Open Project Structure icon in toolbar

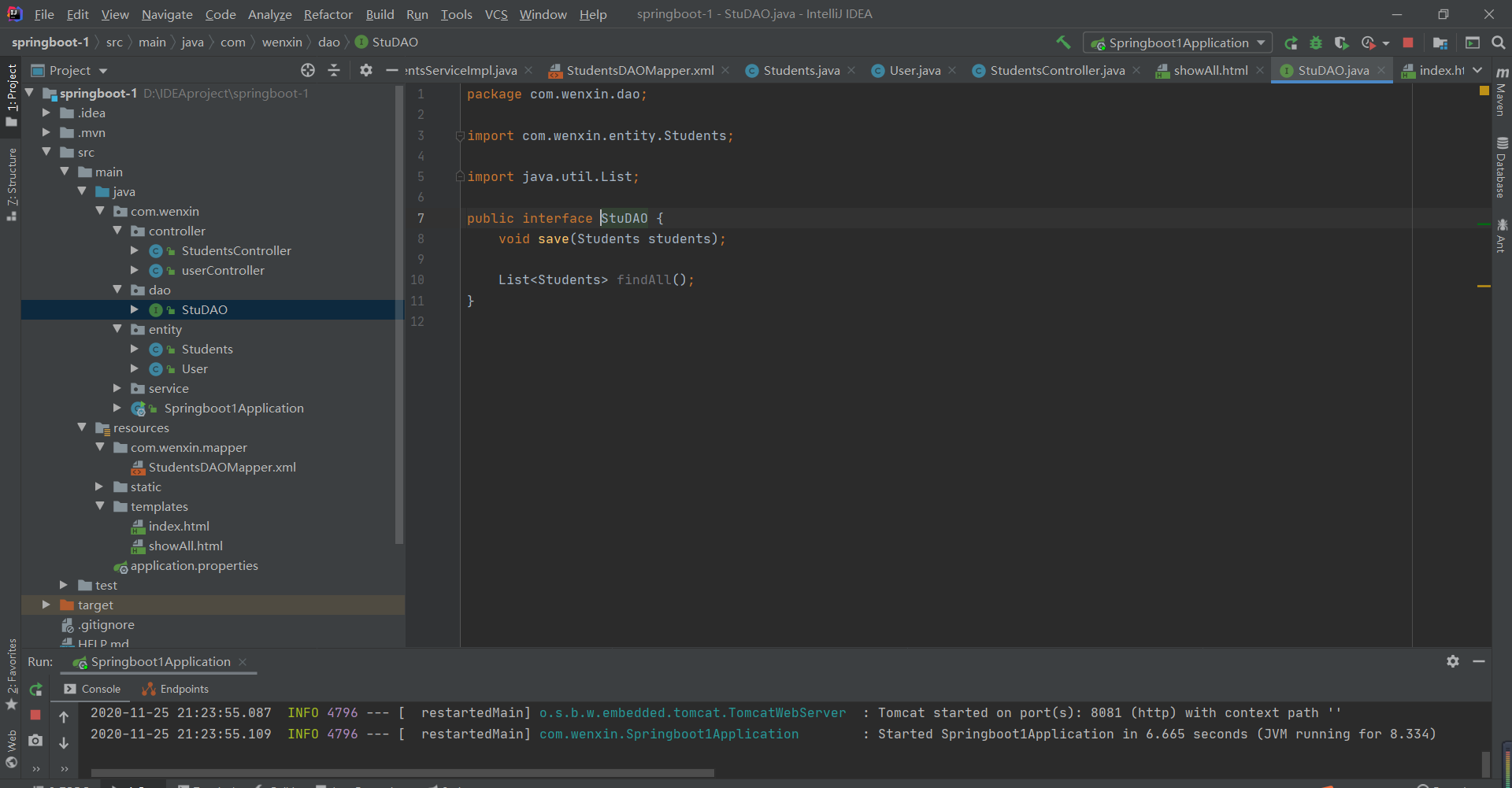pyautogui.click(x=1440, y=43)
